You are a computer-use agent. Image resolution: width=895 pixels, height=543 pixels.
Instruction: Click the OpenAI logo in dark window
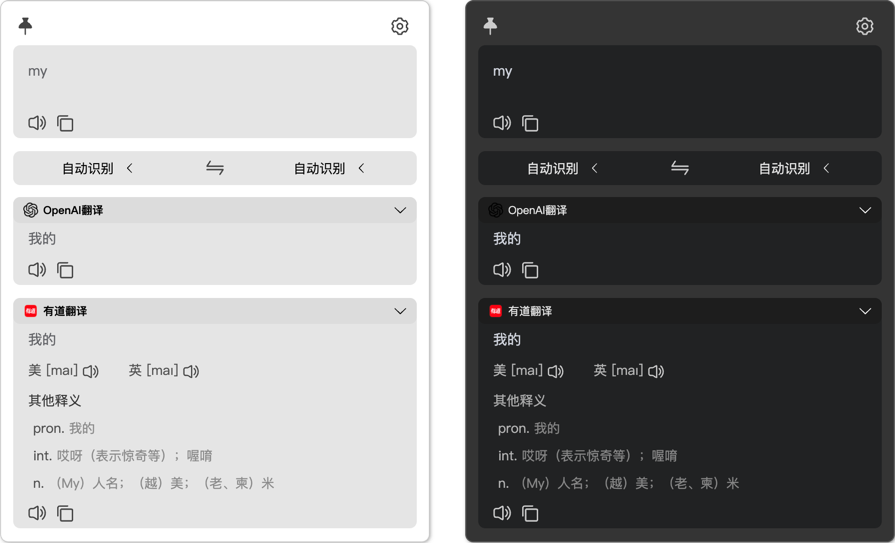[x=495, y=210]
